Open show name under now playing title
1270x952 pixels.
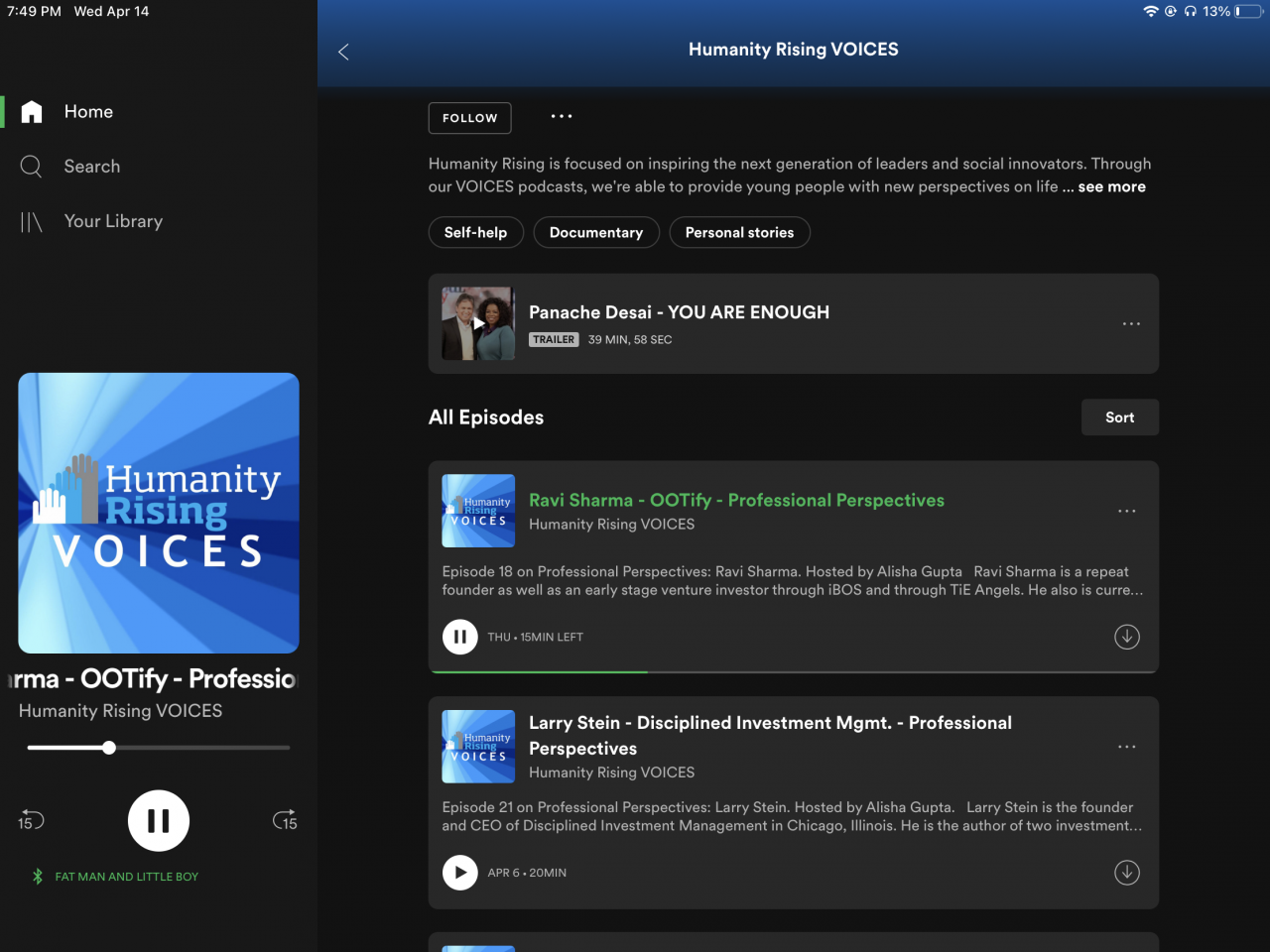[x=121, y=711]
